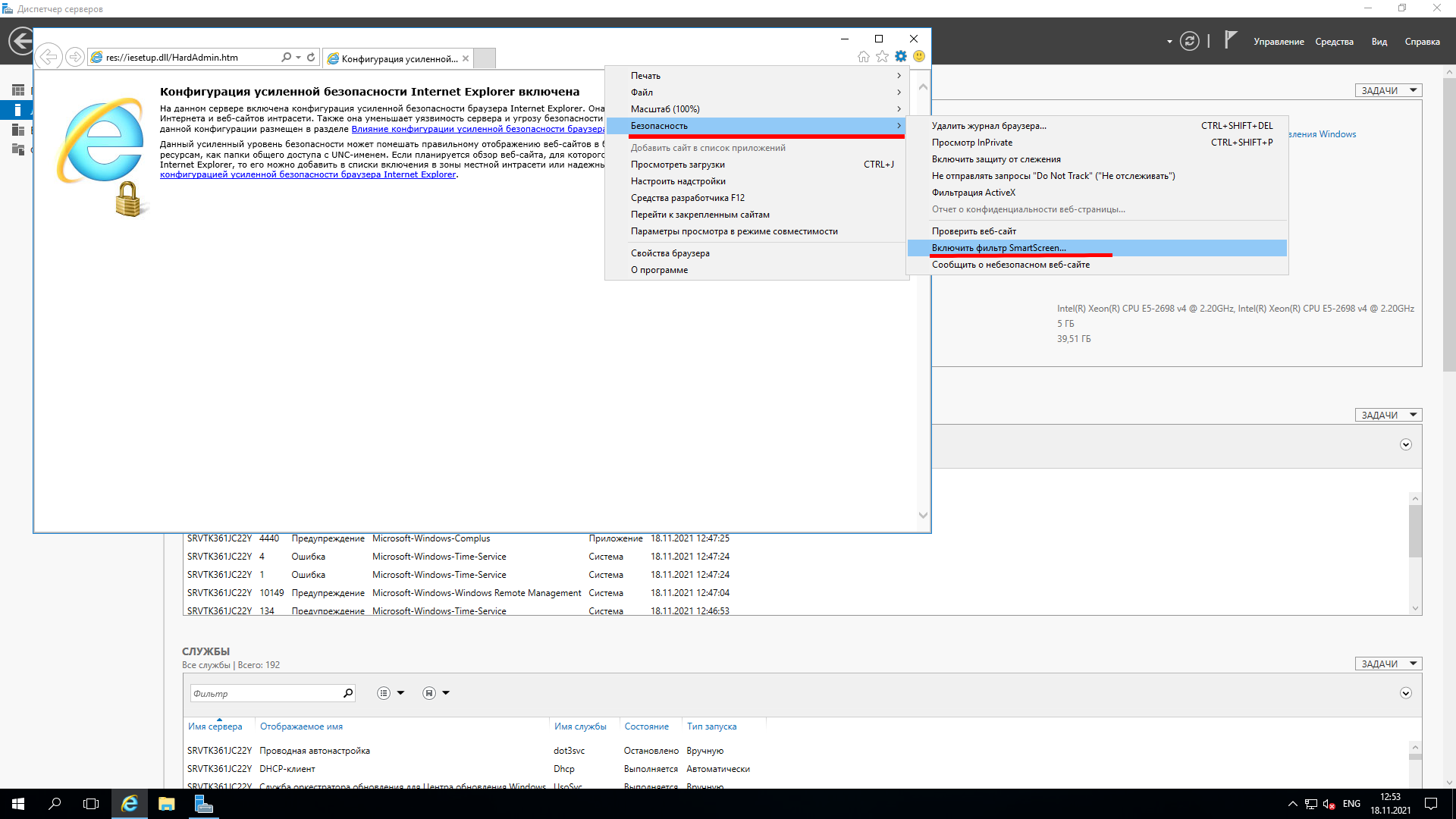Click the smiley feedback icon
This screenshot has height=819, width=1456.
pos(919,57)
